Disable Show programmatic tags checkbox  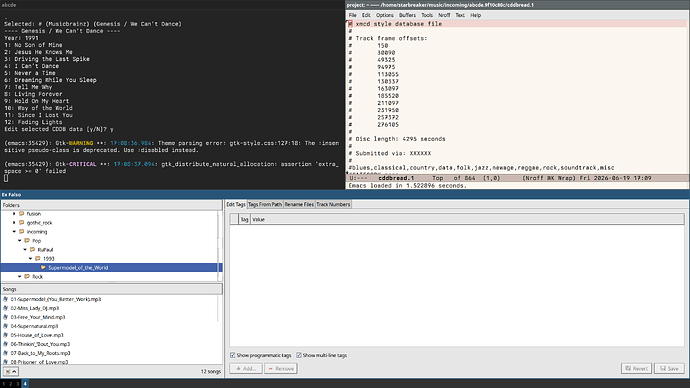point(233,355)
